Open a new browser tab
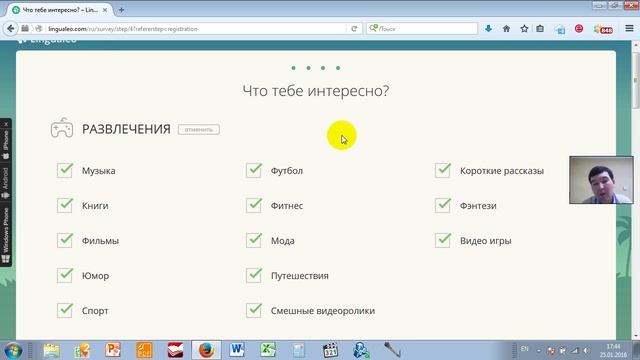This screenshot has width=640, height=360. click(x=121, y=10)
